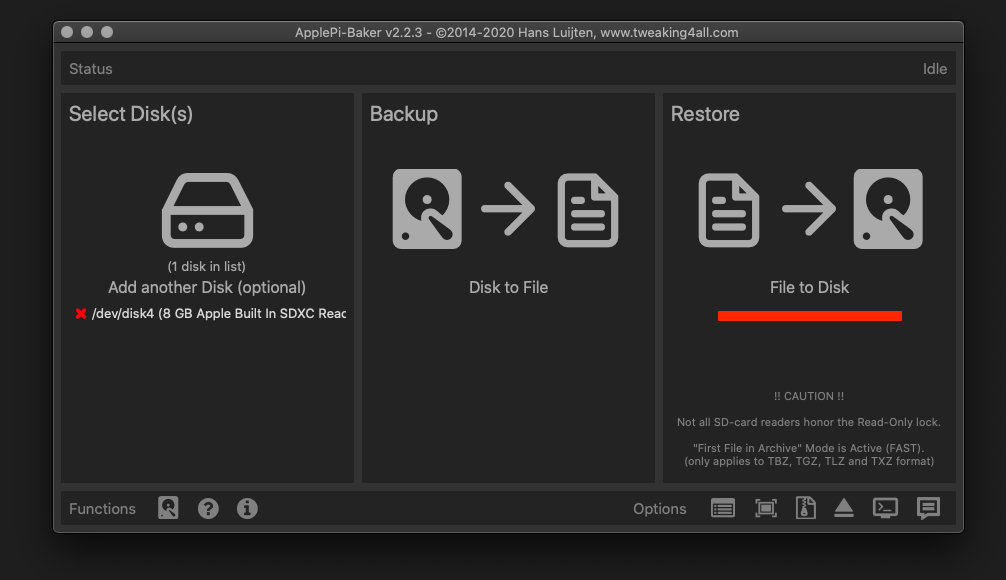Zoom the ApplePi-Baker window
This screenshot has width=1006, height=580.
107,32
